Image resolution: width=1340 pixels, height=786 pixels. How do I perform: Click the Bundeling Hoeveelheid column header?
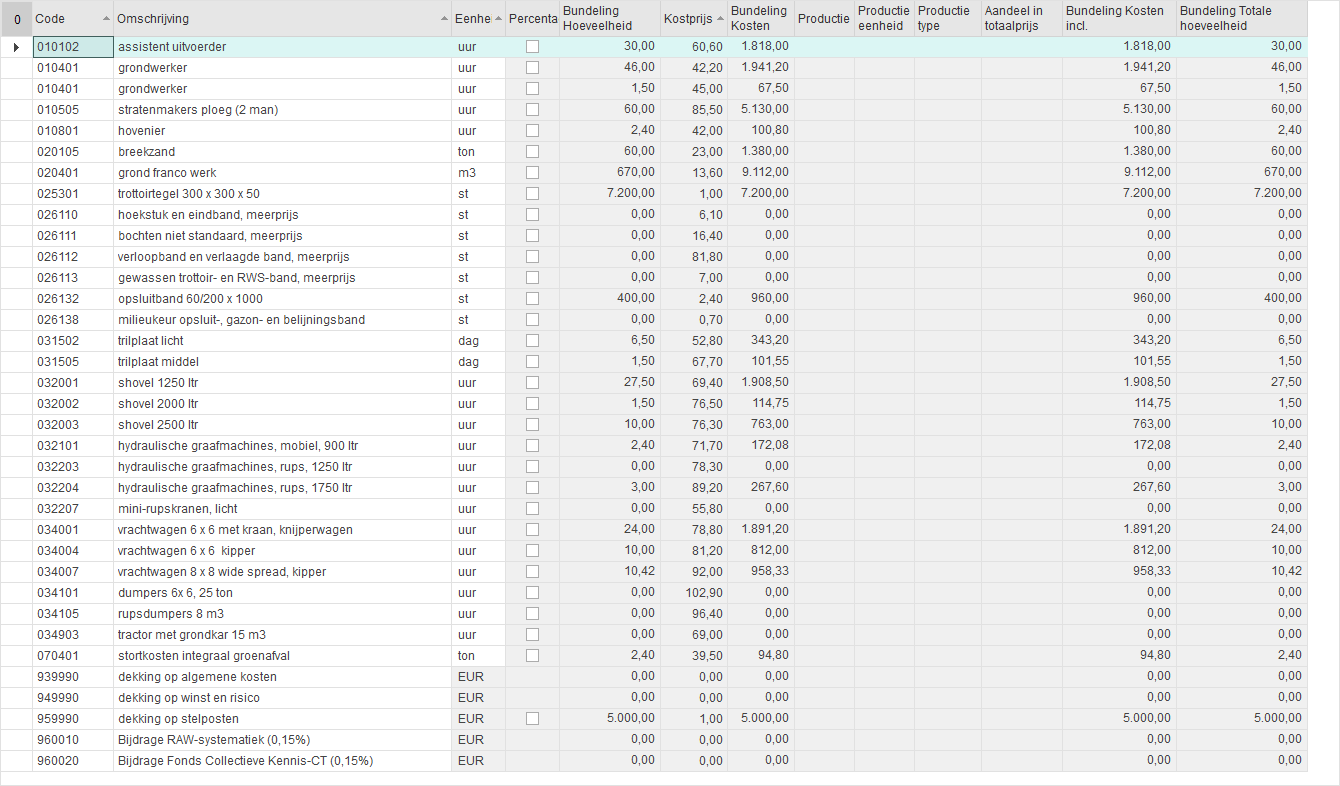[609, 19]
